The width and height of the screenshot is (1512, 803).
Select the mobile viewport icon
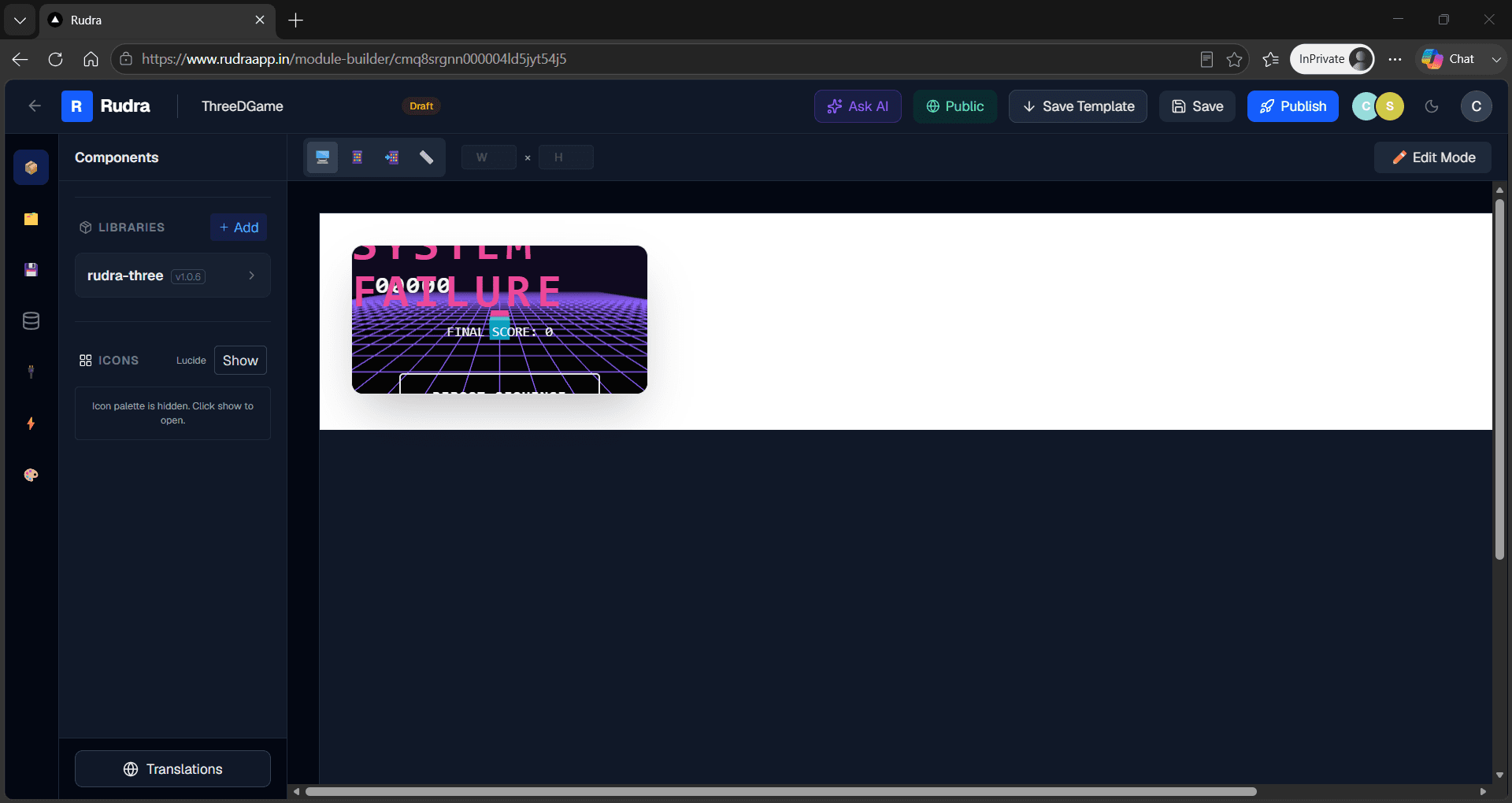357,157
